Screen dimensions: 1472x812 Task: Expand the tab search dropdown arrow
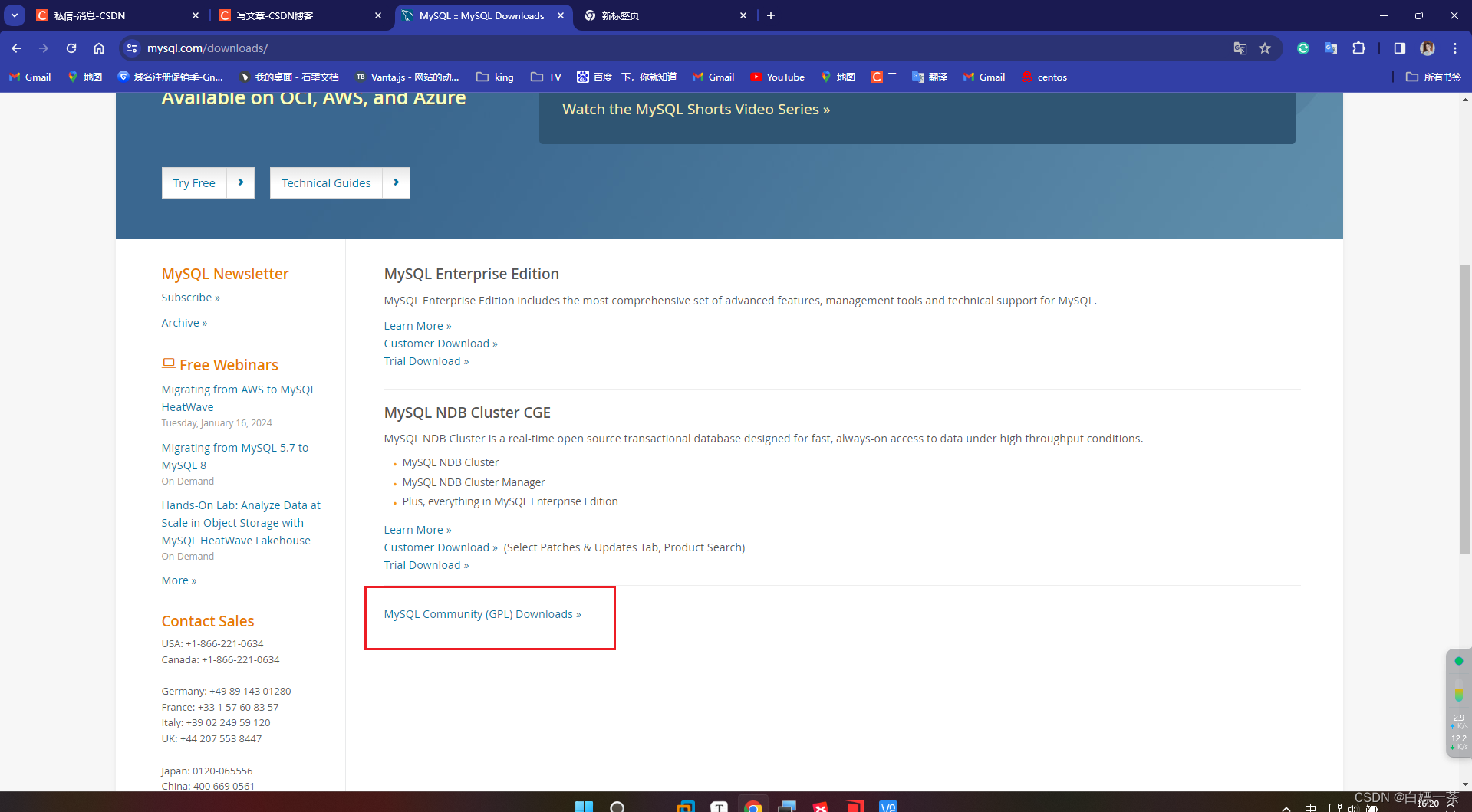(x=15, y=15)
